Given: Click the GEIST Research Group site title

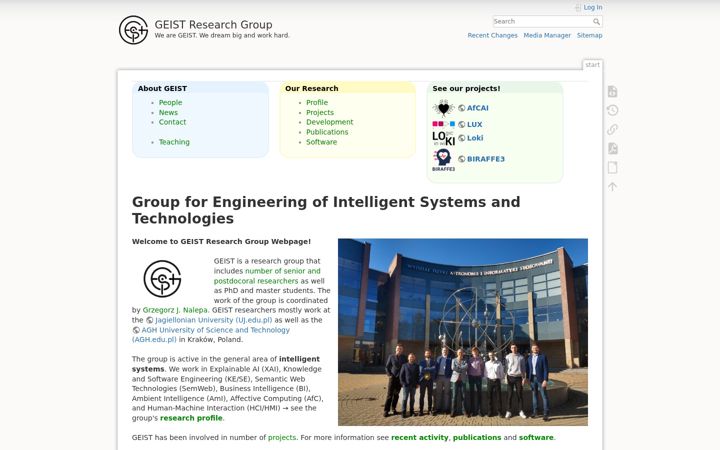Looking at the screenshot, I should 213,25.
